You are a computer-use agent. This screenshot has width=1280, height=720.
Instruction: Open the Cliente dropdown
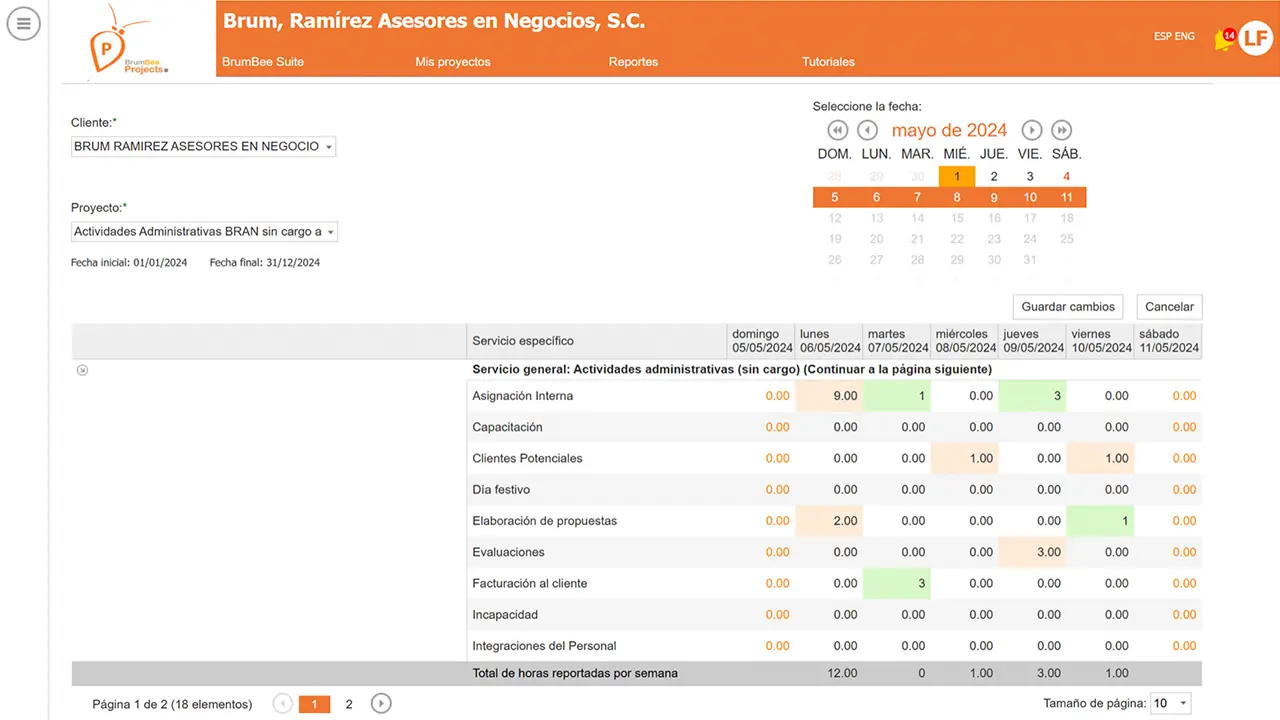203,146
